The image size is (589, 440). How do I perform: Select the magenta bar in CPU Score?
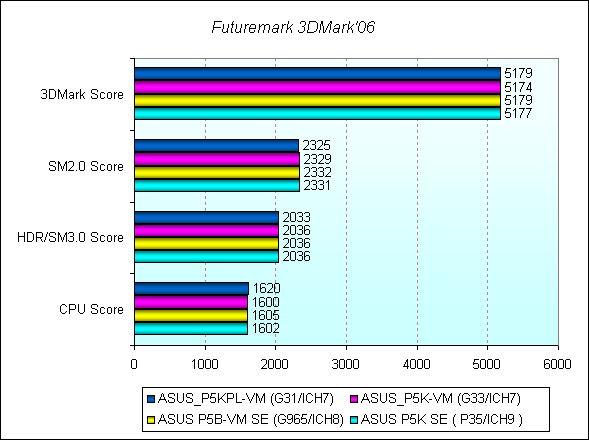pos(191,302)
